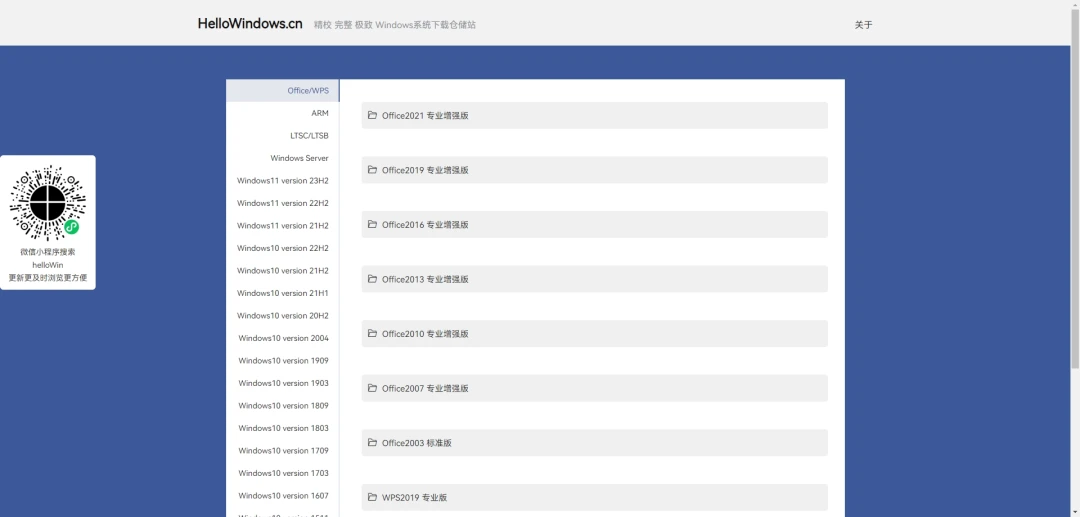Select Windows10 version 1903
The image size is (1080, 517).
[x=282, y=383]
